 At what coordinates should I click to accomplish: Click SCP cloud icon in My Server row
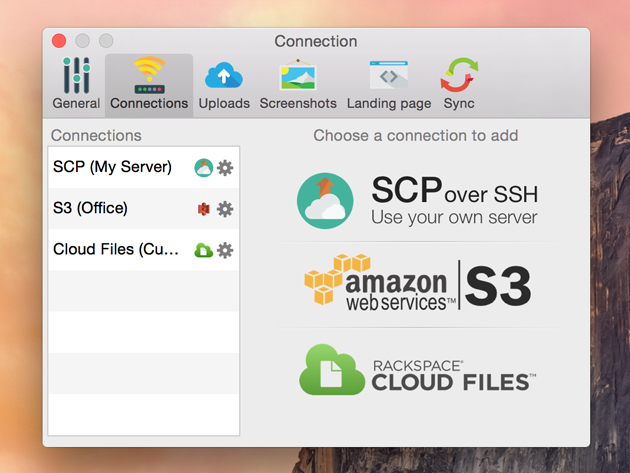pyautogui.click(x=204, y=168)
